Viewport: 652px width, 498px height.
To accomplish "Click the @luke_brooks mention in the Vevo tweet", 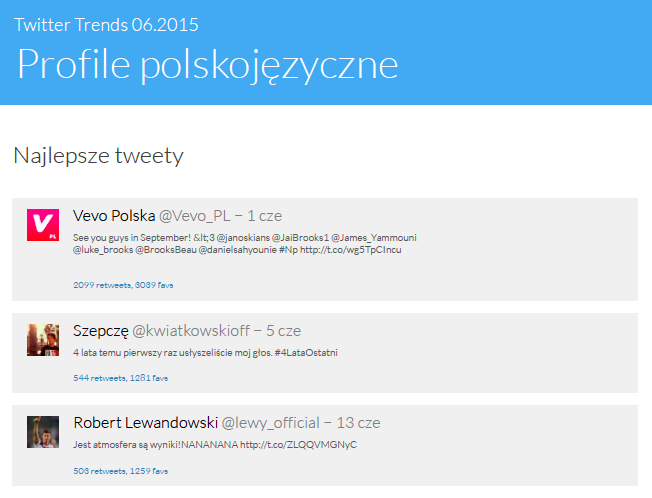I will pos(103,249).
